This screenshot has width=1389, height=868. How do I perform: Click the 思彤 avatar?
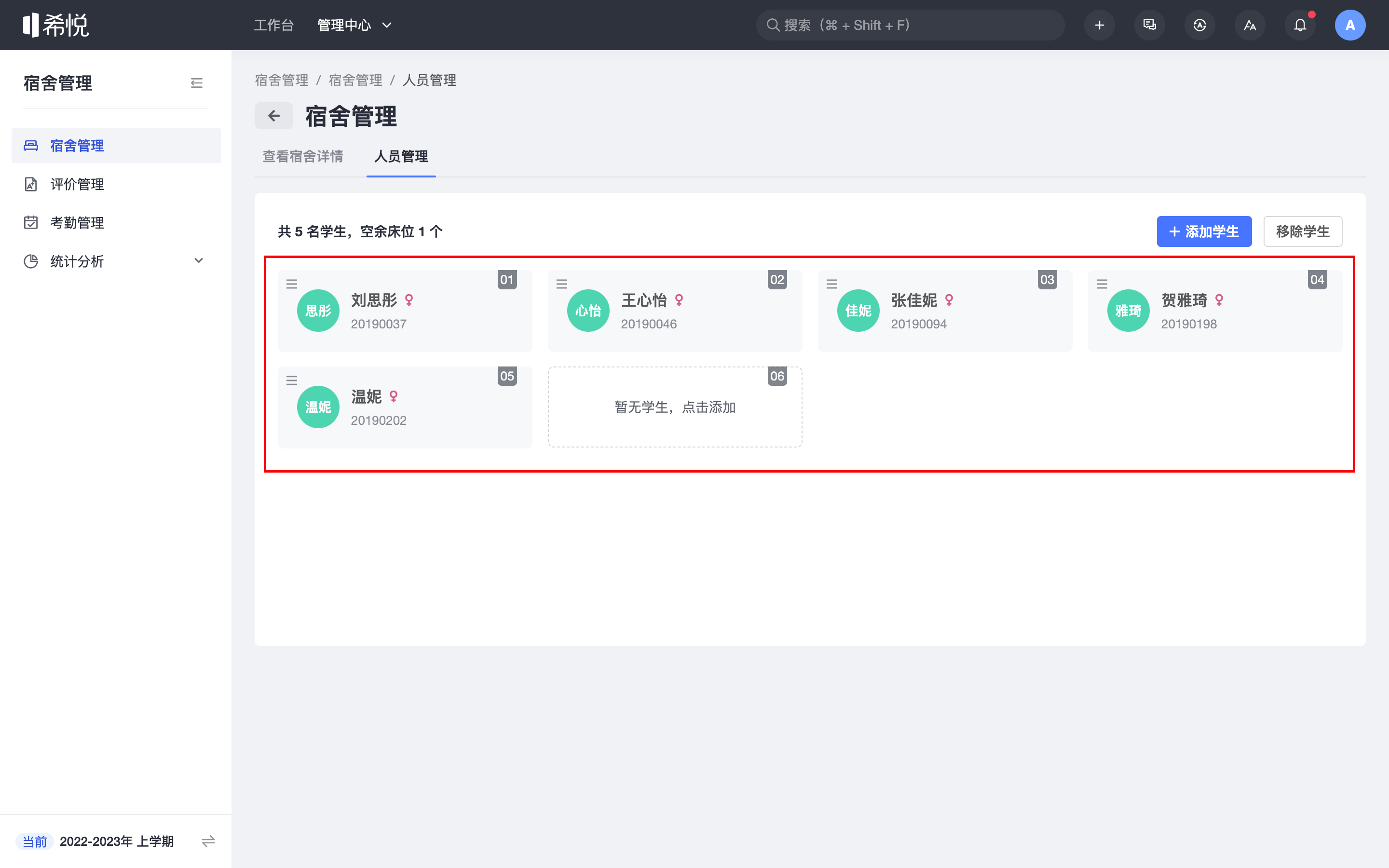tap(318, 311)
